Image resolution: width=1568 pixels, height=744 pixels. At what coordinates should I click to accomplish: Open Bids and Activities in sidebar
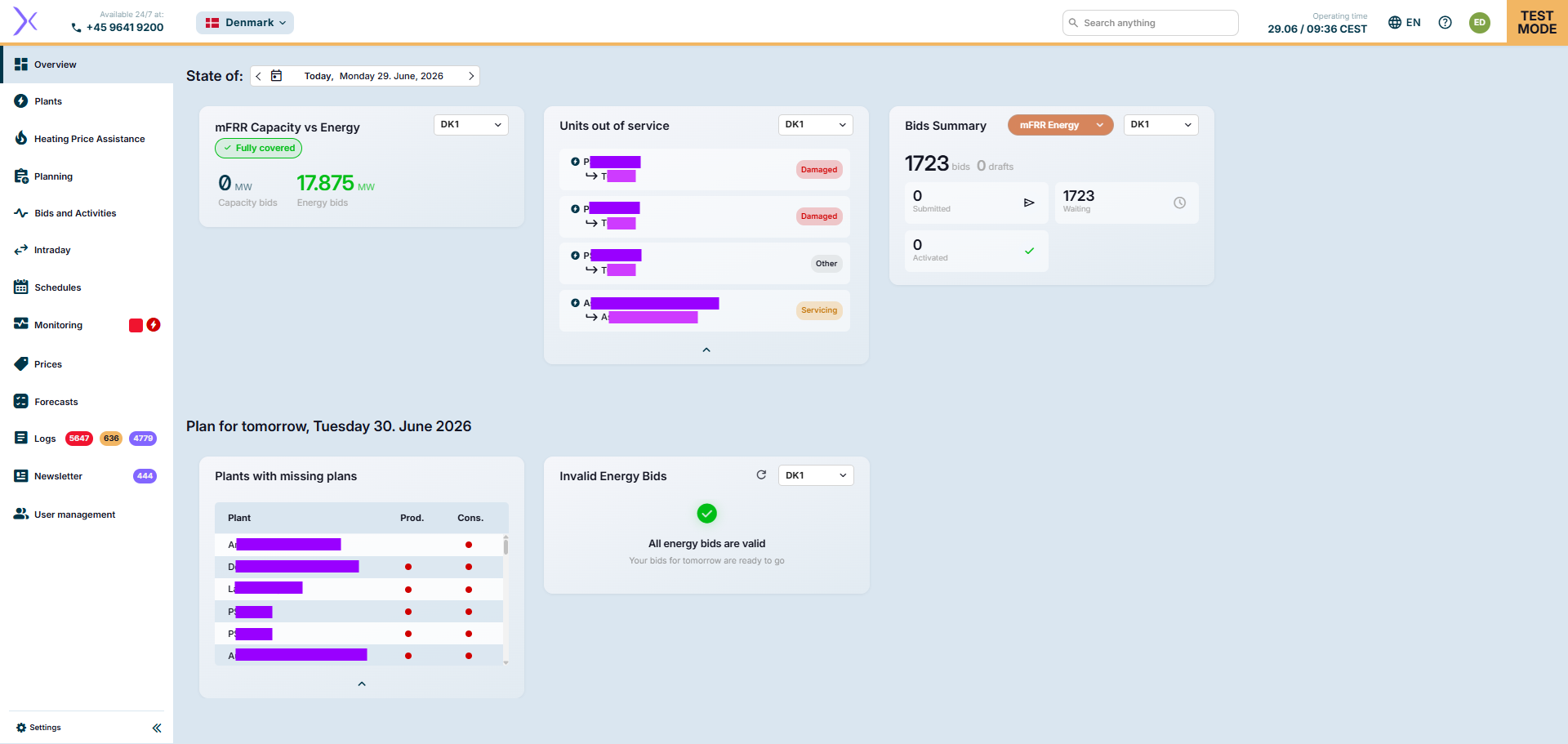(x=75, y=213)
